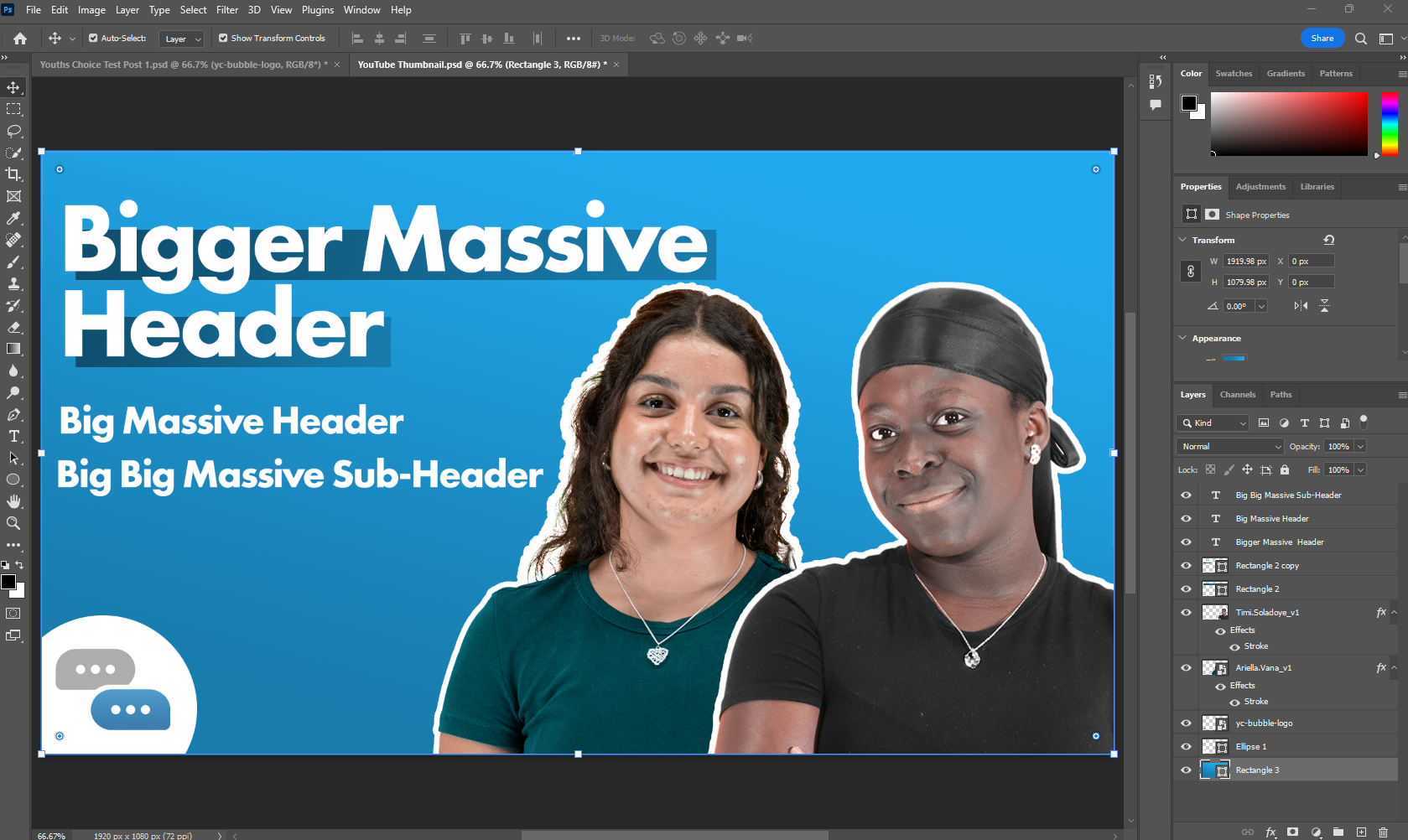
Task: Select the Hand tool
Action: pyautogui.click(x=13, y=501)
